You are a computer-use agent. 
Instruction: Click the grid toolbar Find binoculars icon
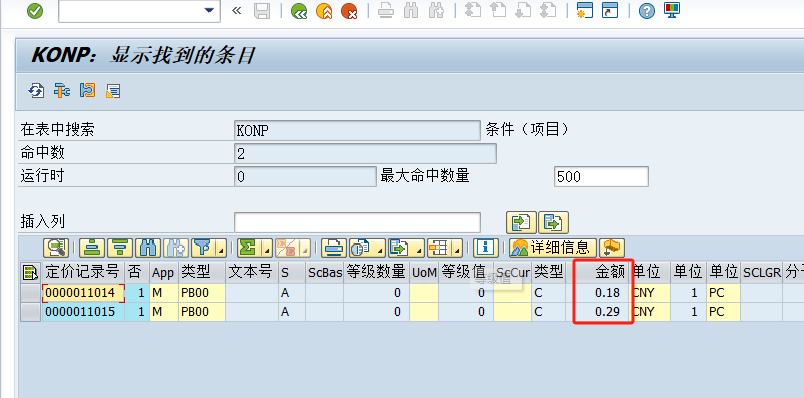[148, 248]
